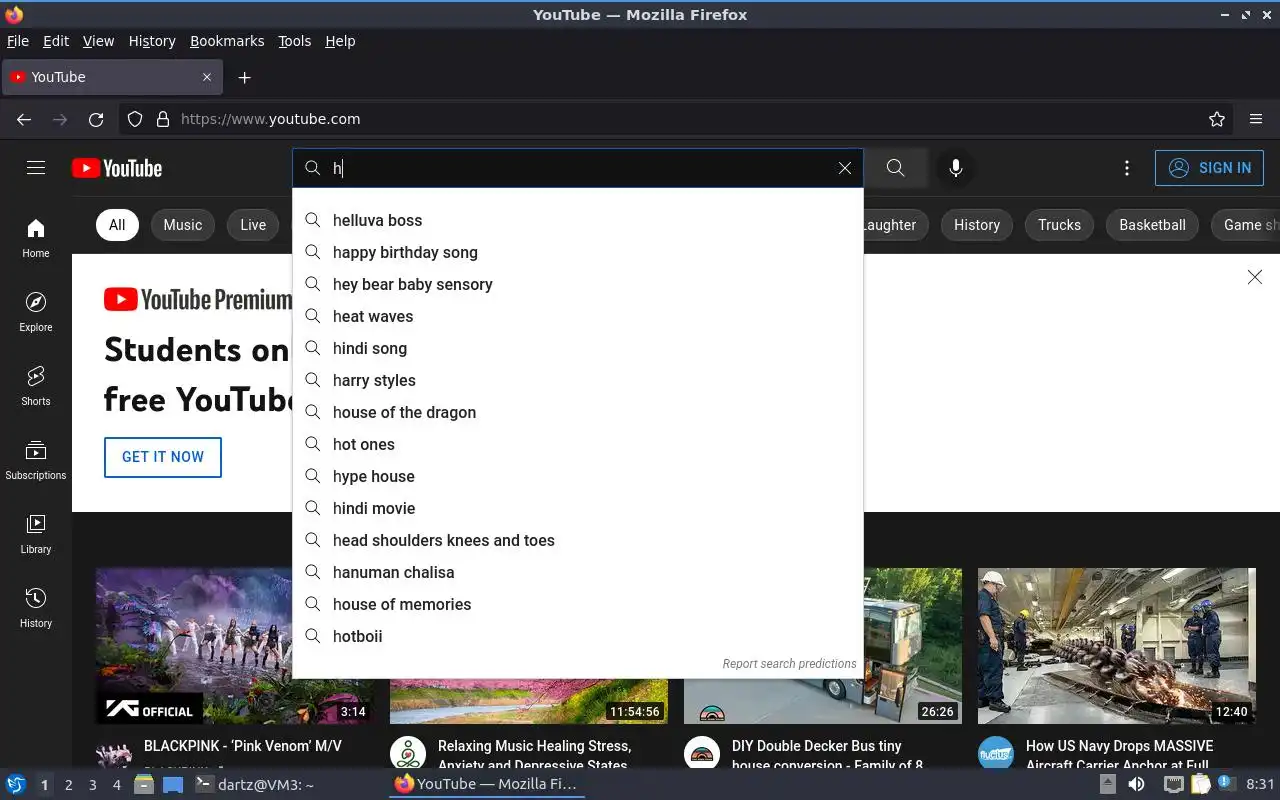Click GET IT NOW button
This screenshot has height=800, width=1280.
(x=163, y=457)
